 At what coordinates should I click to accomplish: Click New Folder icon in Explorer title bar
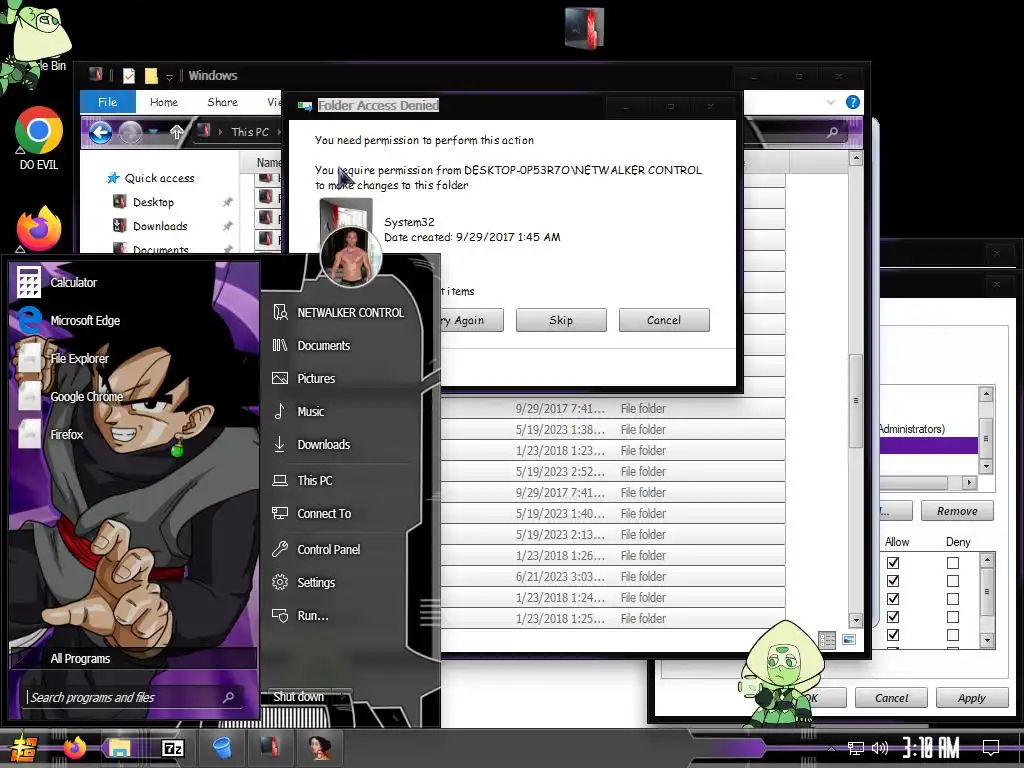(151, 76)
